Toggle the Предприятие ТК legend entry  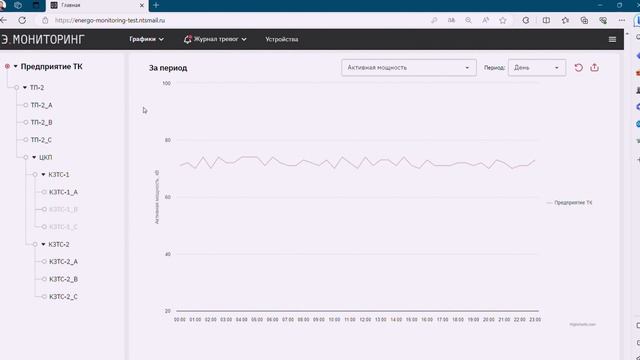pyautogui.click(x=570, y=202)
